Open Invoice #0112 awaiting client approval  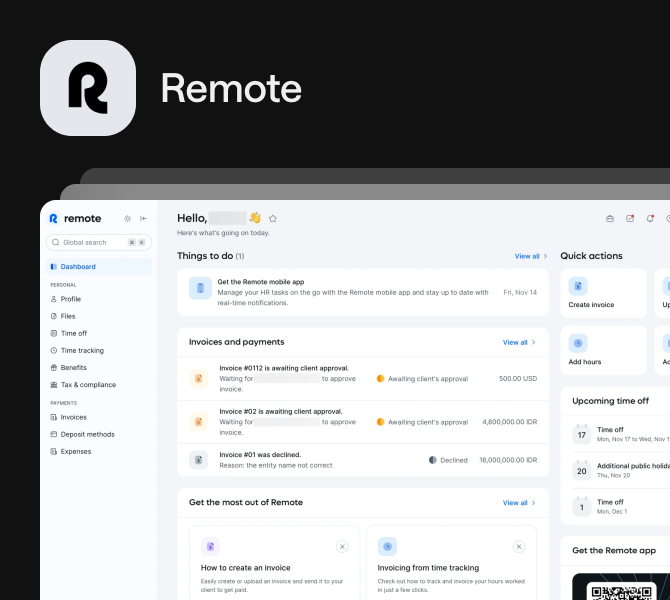[x=363, y=379]
